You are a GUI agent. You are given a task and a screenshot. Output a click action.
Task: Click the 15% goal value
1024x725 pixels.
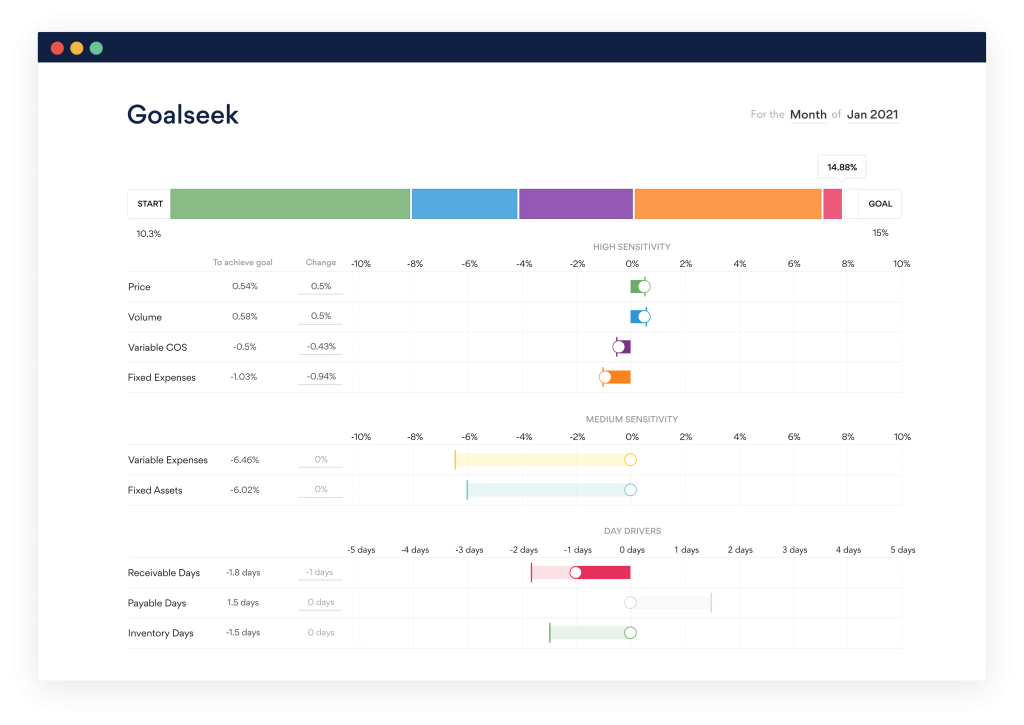click(880, 233)
